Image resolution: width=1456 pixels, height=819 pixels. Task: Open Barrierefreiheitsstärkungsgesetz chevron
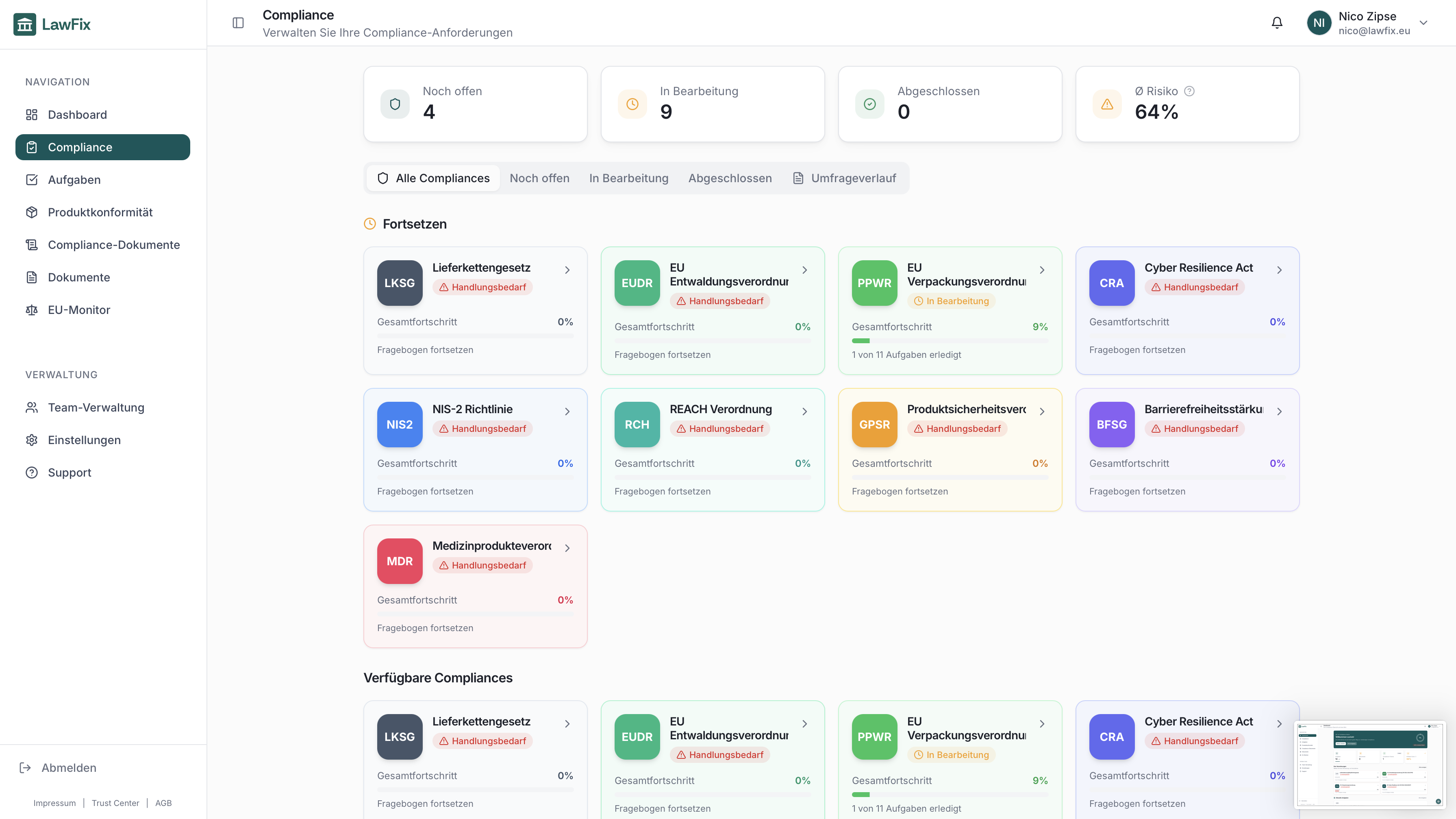pyautogui.click(x=1279, y=411)
